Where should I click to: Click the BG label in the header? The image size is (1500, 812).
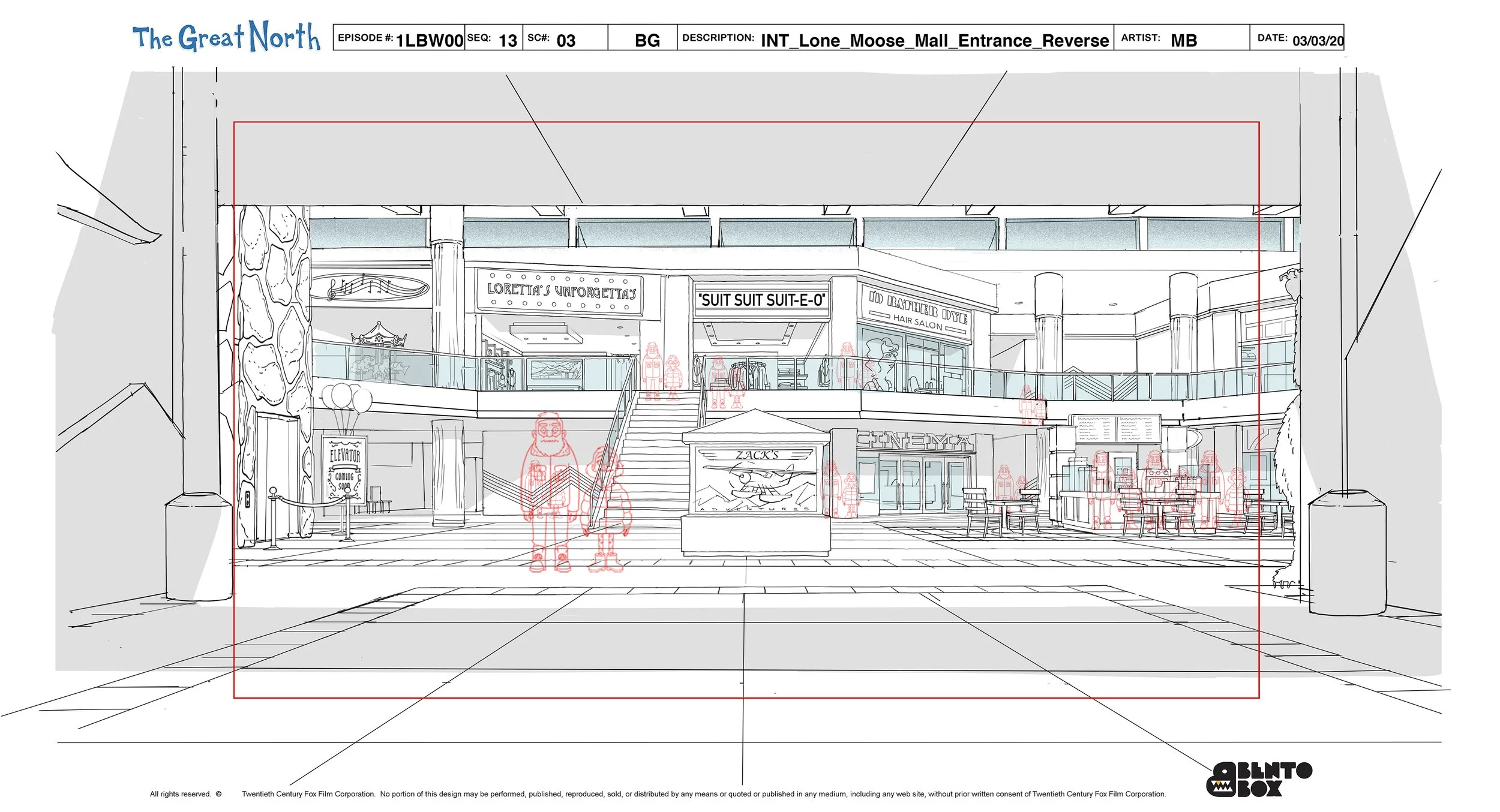click(647, 40)
